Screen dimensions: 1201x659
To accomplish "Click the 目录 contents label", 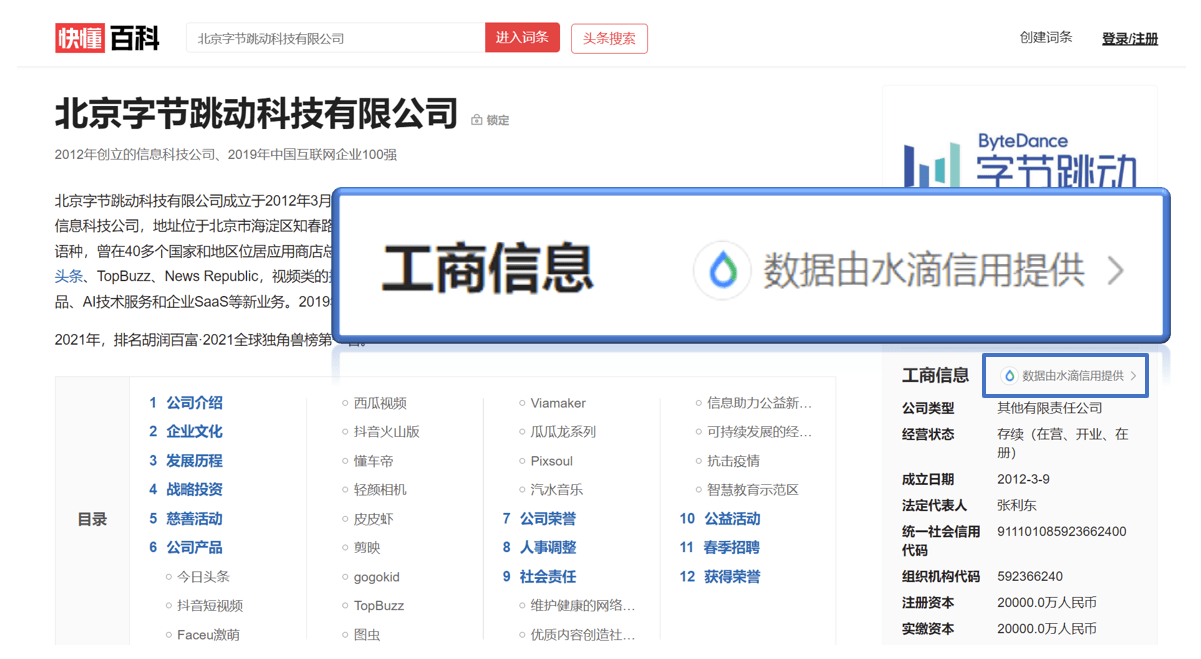I will coord(92,520).
